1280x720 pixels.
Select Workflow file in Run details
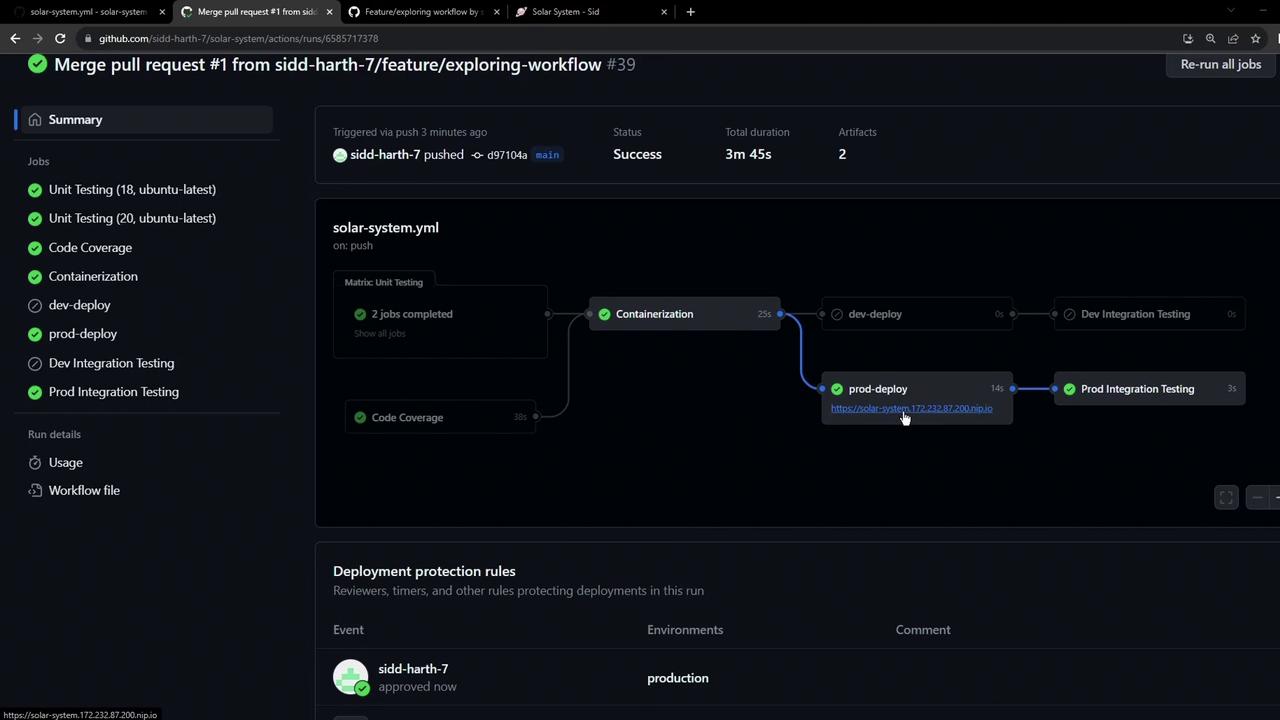[84, 490]
